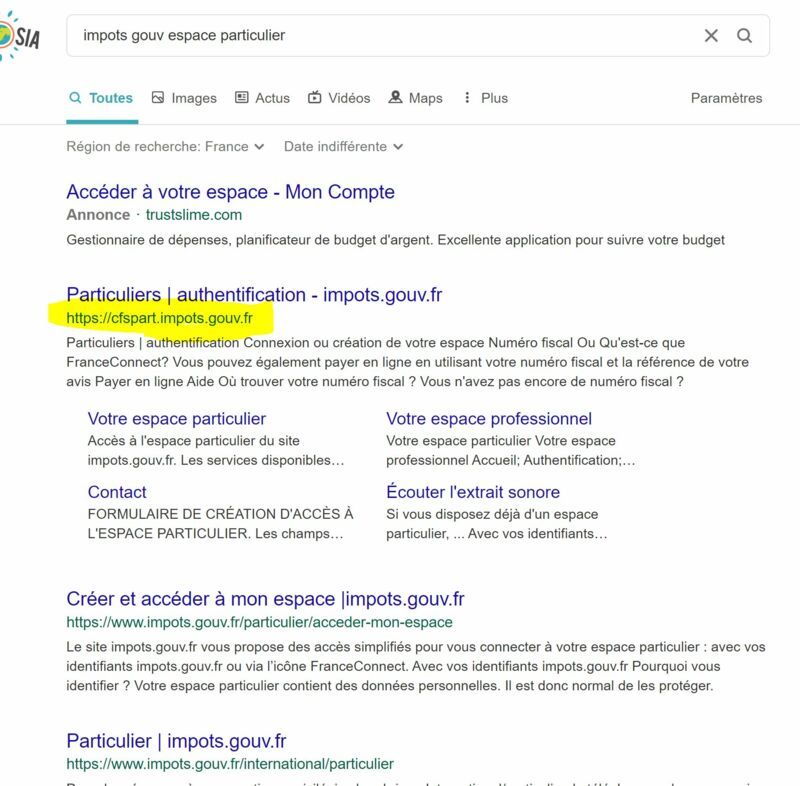
Task: Click the magnifying glass search icon
Action: click(745, 36)
